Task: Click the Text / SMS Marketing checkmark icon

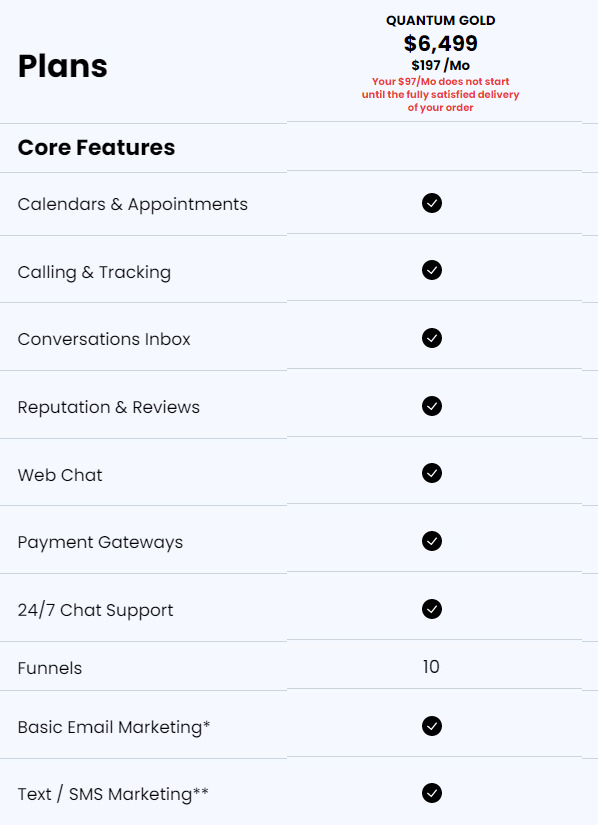Action: coord(432,793)
